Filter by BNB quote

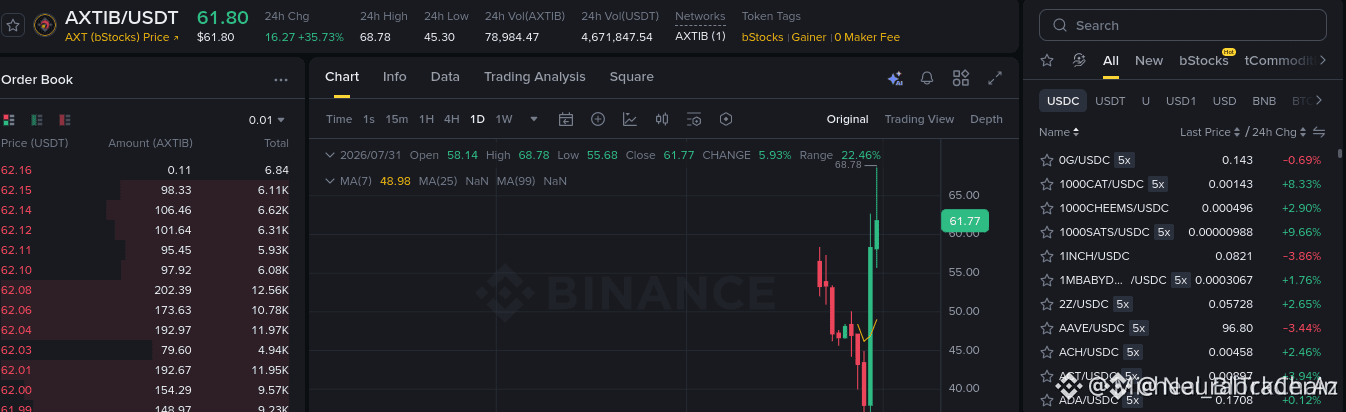[x=1264, y=101]
